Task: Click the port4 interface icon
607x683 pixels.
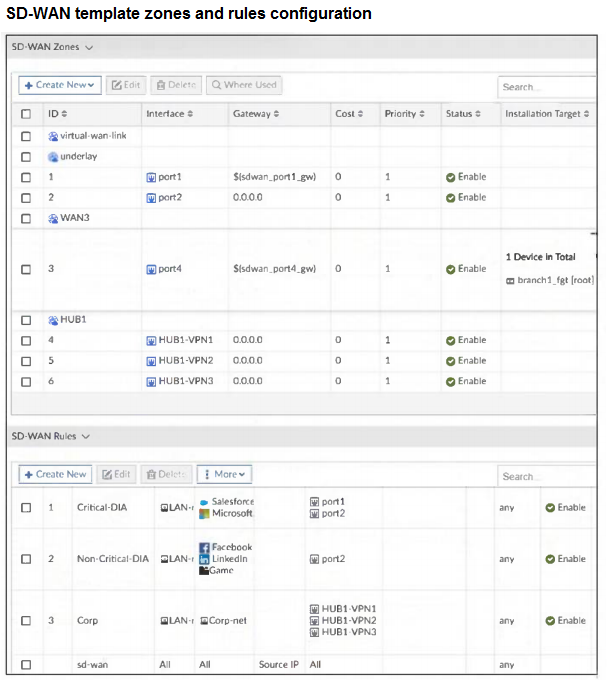Action: [x=151, y=269]
